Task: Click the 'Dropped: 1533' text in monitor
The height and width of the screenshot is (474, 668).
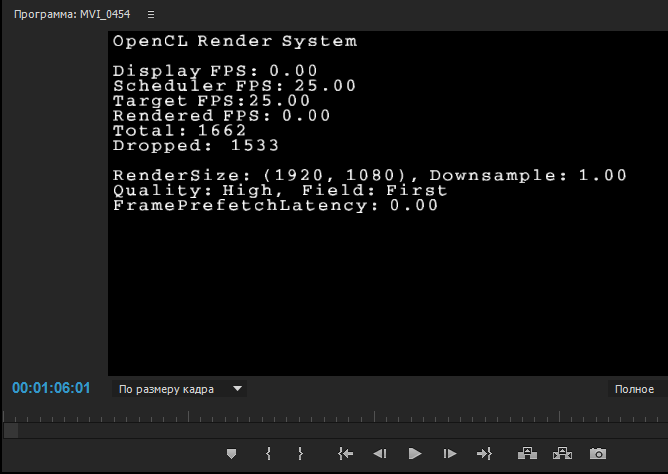Action: (196, 146)
